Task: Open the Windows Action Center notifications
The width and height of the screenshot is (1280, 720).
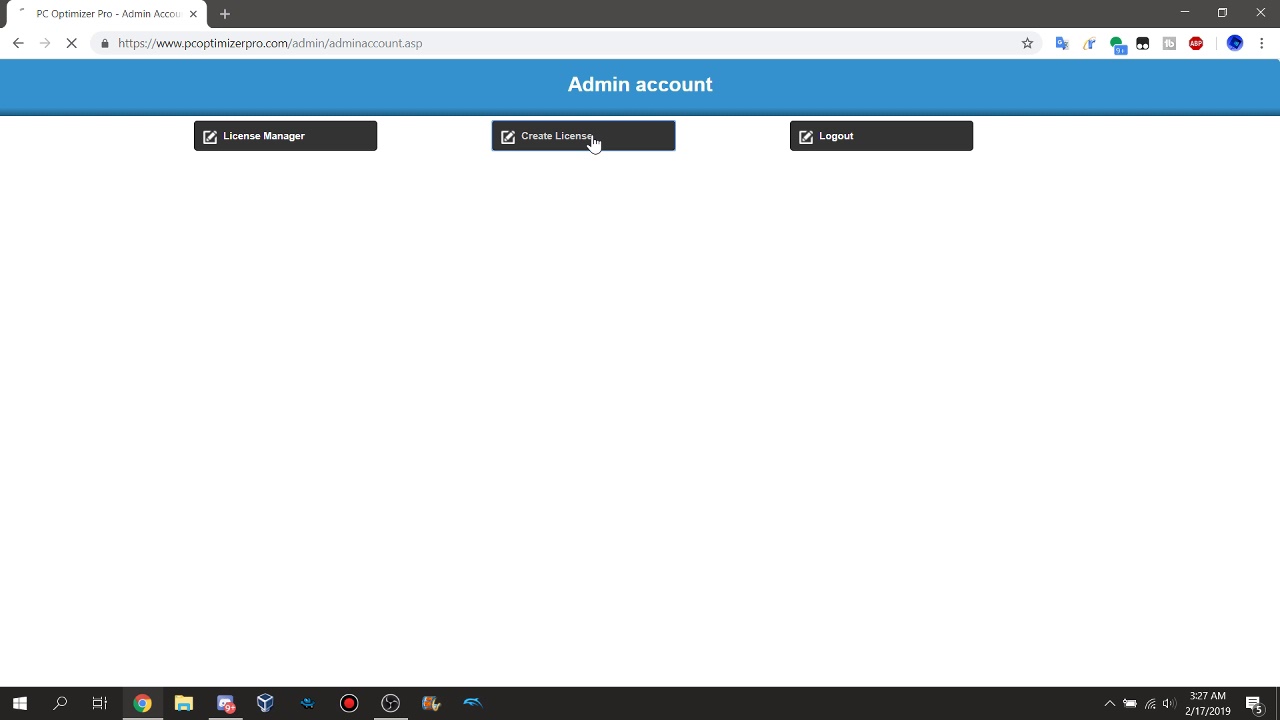Action: (x=1254, y=703)
